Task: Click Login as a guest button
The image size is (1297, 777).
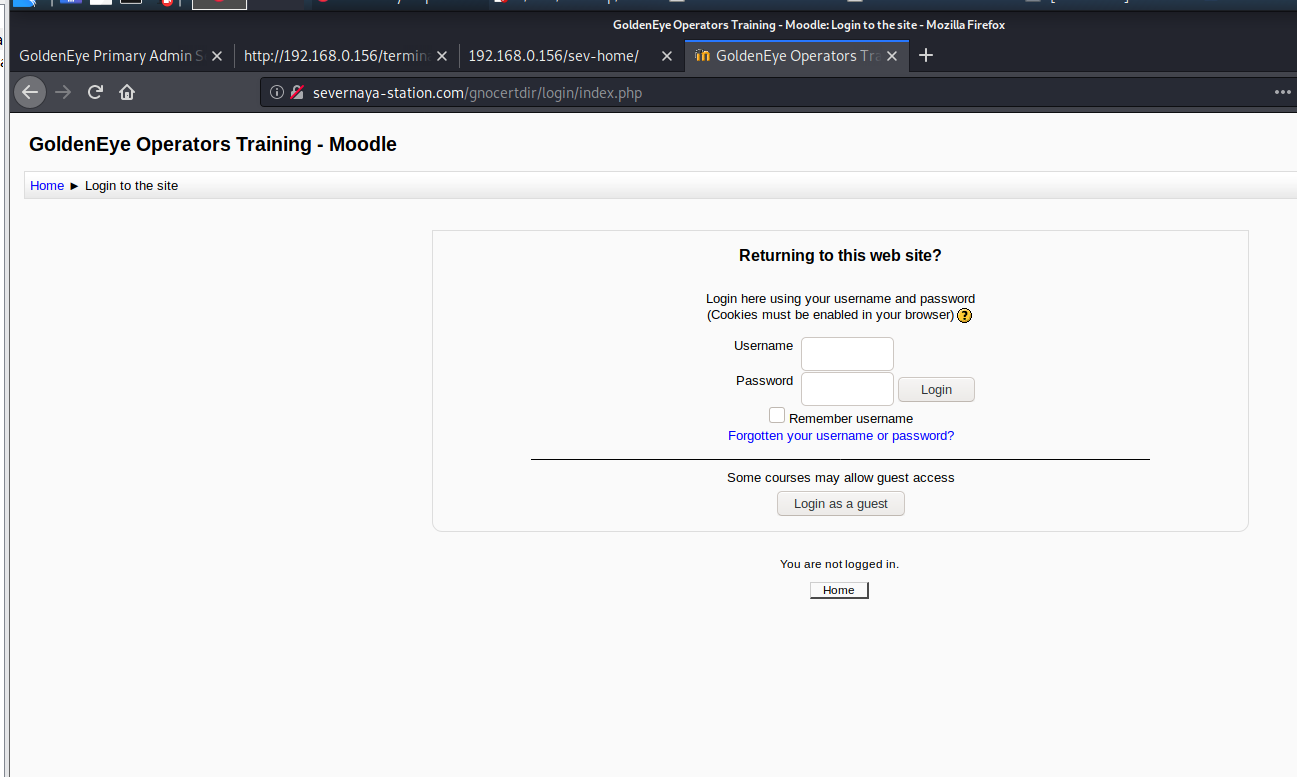Action: coord(841,503)
